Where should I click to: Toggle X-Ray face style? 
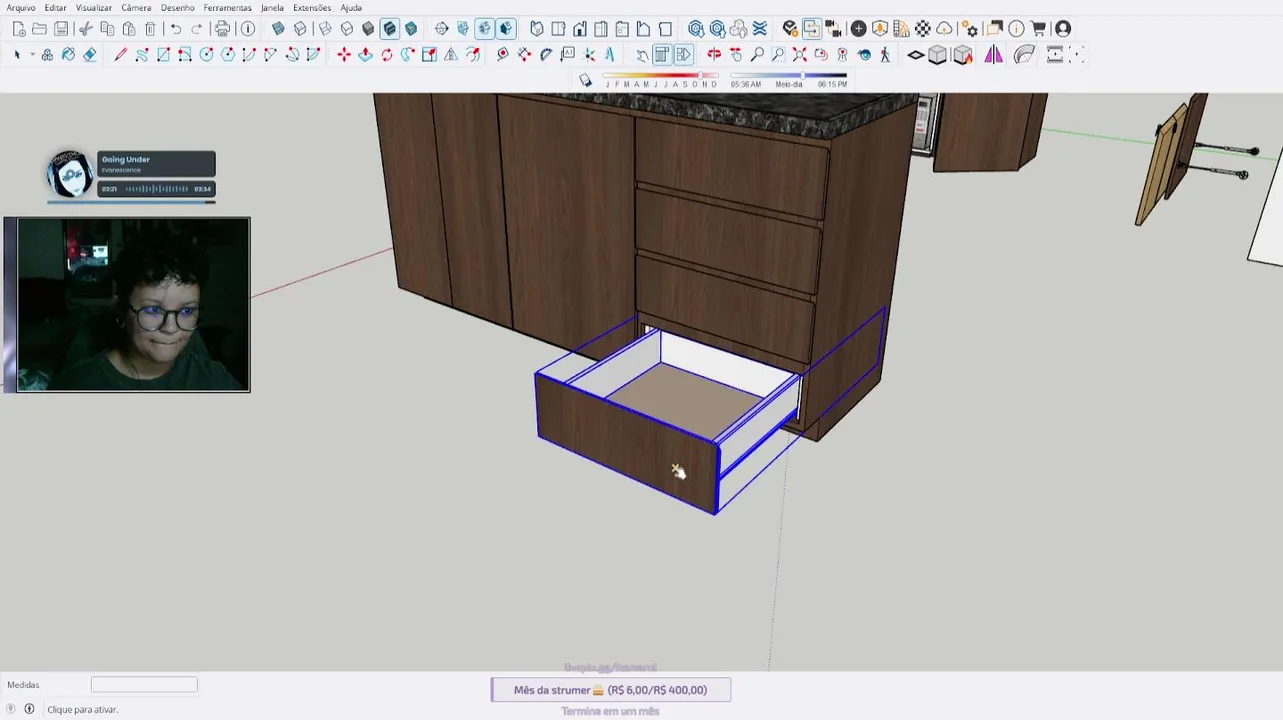click(278, 29)
